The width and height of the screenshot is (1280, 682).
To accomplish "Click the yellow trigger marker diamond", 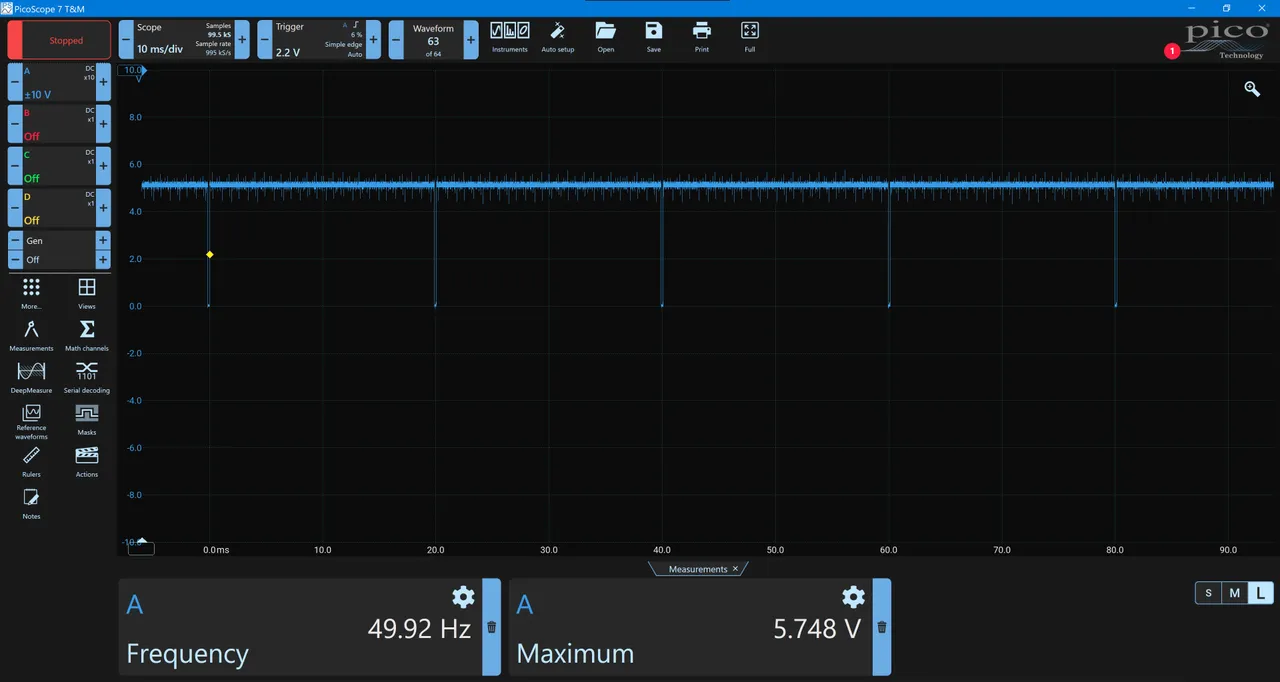I will click(x=210, y=255).
